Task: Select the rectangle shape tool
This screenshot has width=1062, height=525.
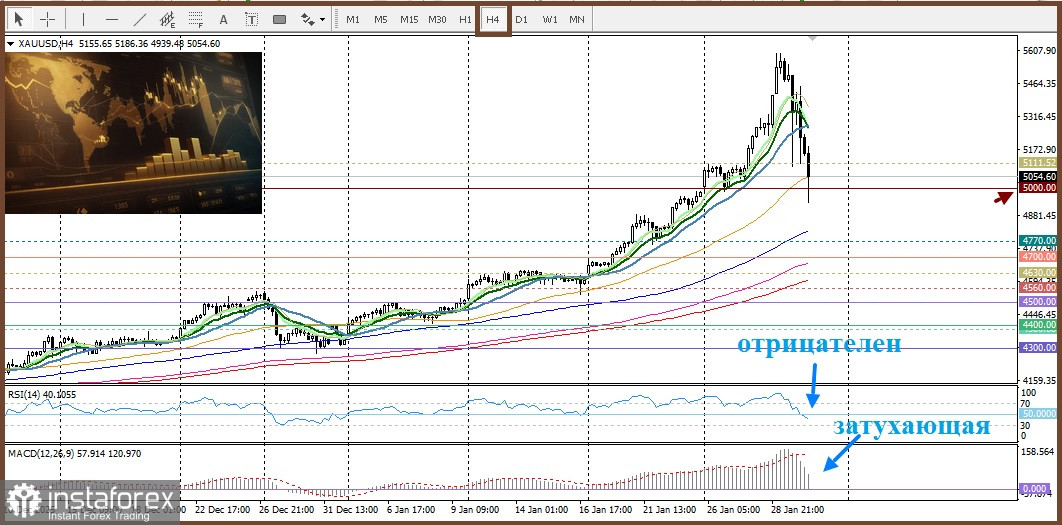Action: [x=279, y=19]
